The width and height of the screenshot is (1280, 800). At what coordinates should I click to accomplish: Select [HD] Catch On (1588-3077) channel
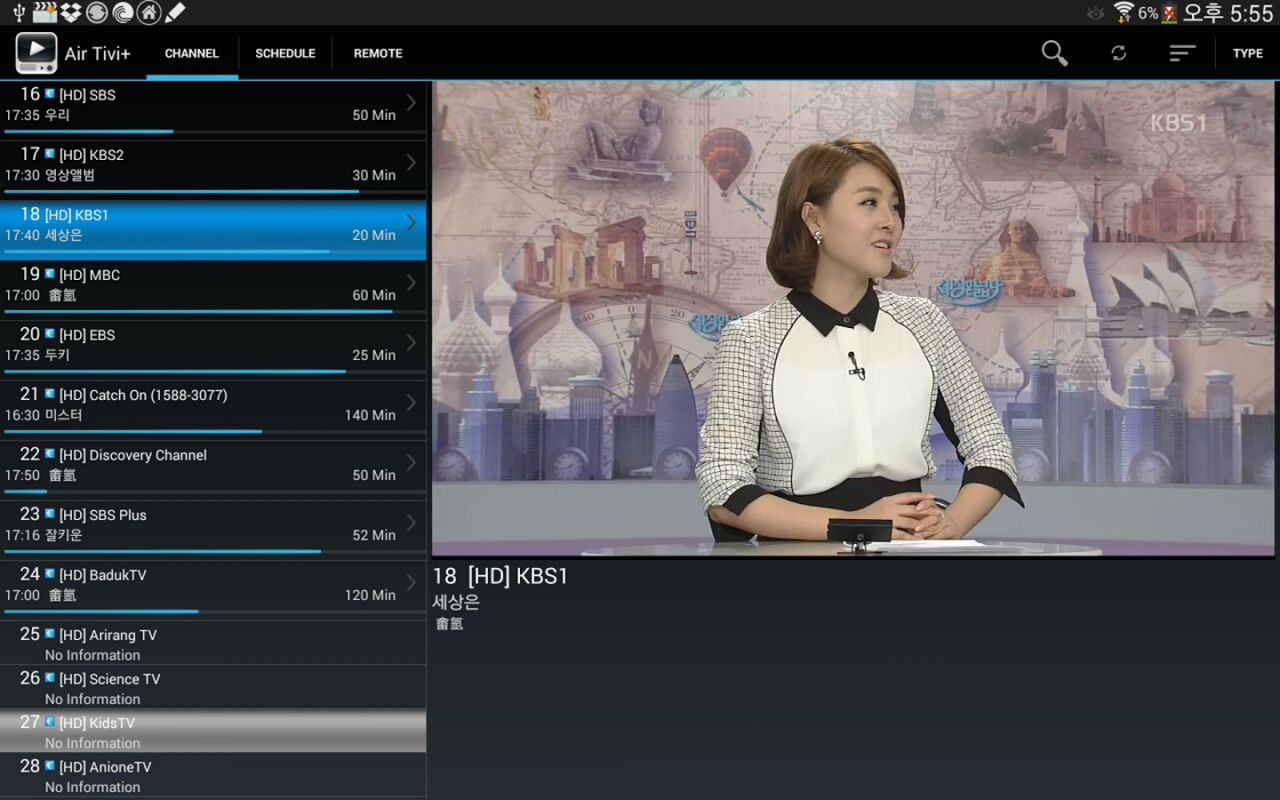tap(213, 408)
